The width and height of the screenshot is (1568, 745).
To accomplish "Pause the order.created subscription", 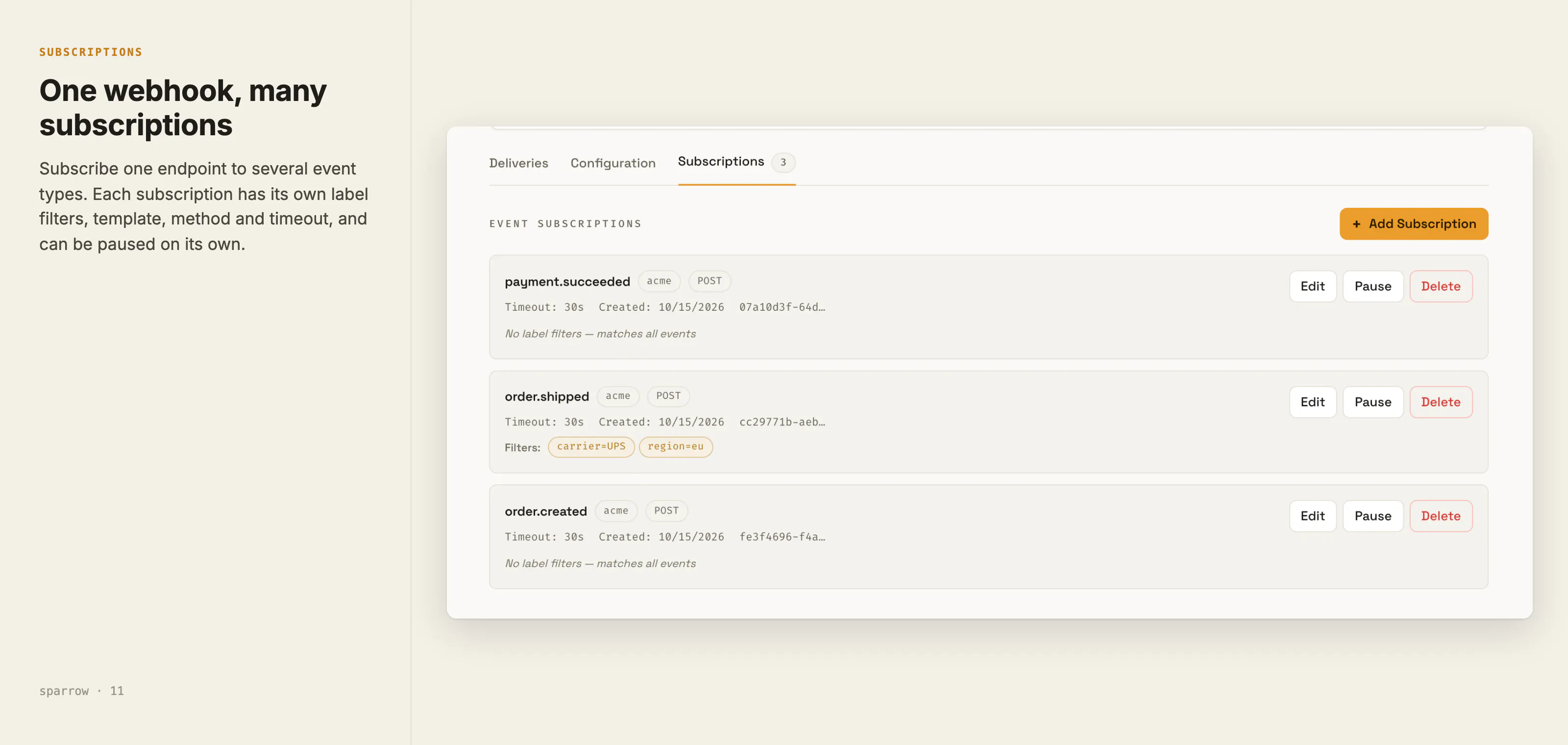I will [x=1372, y=516].
